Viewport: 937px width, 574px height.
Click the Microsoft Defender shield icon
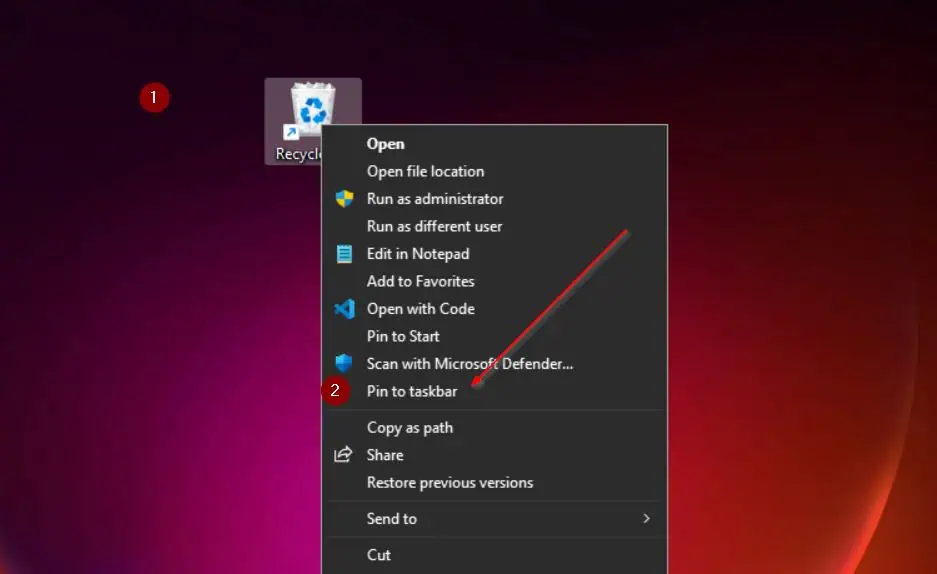click(344, 364)
